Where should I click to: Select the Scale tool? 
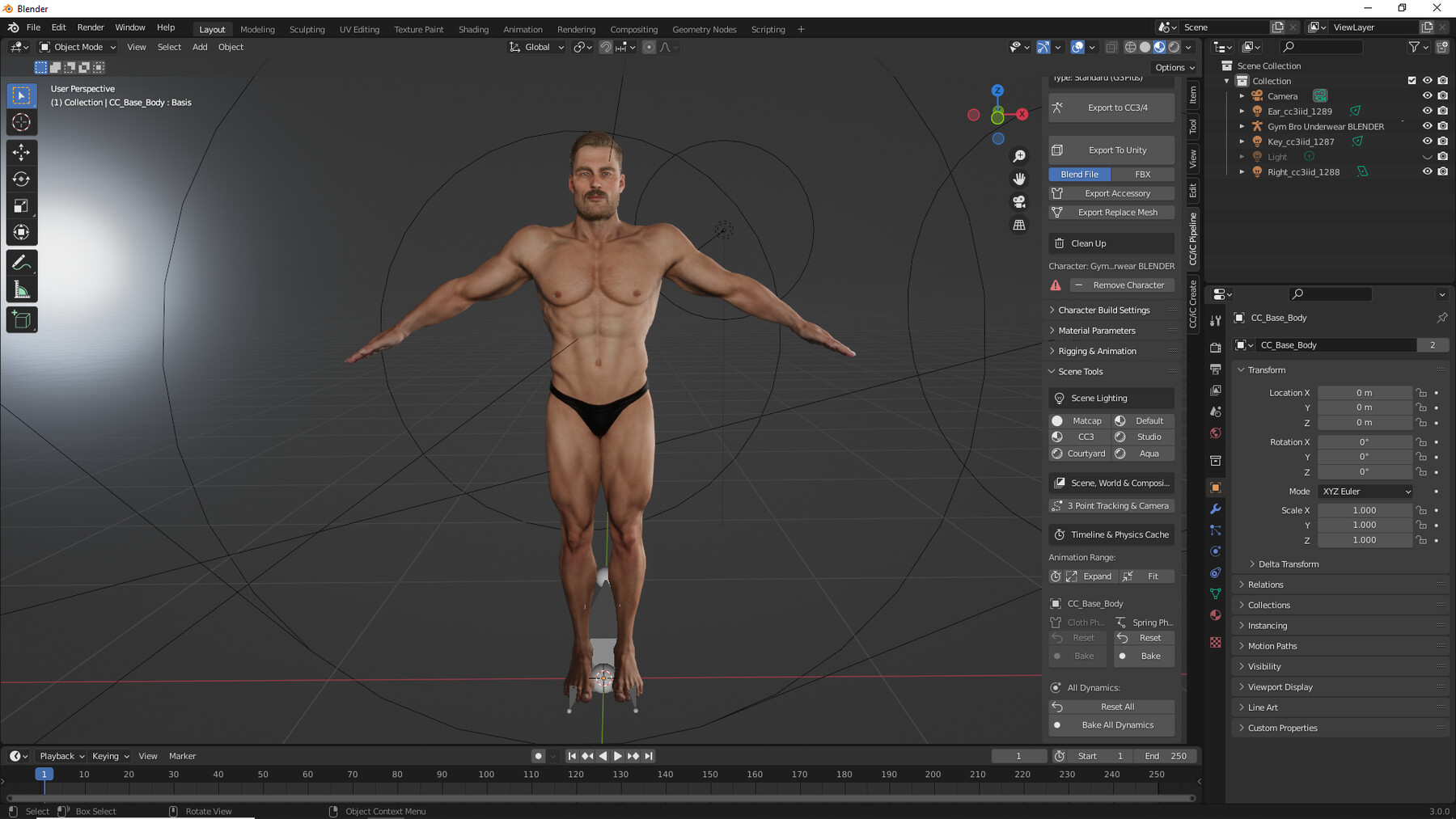click(x=22, y=206)
